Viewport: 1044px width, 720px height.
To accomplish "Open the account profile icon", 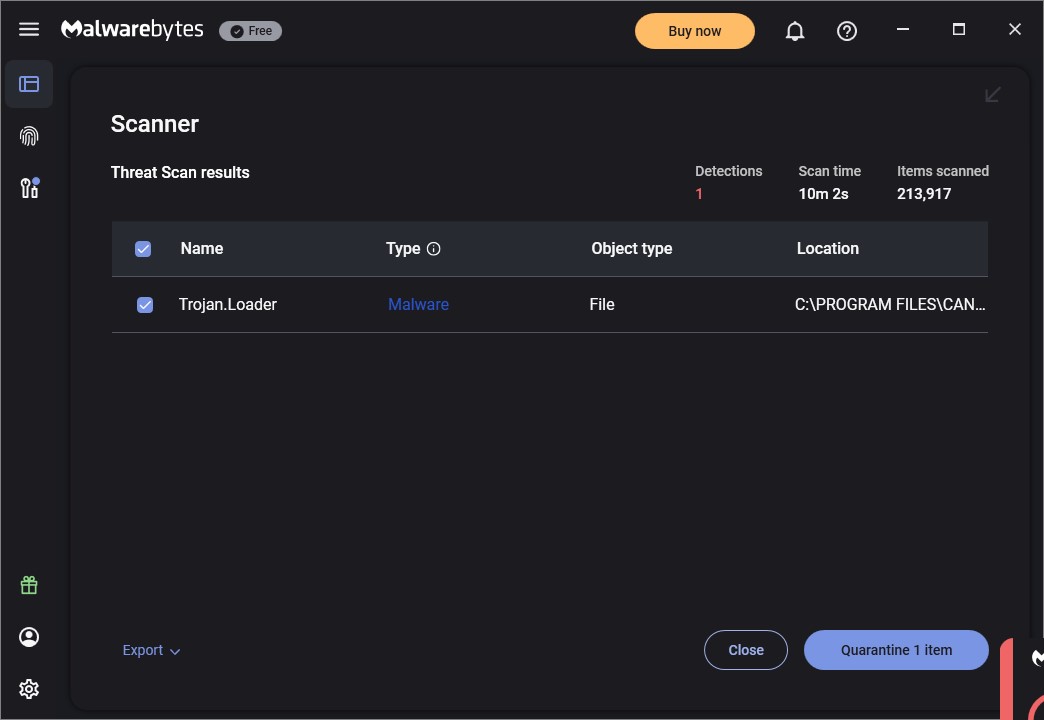I will [x=29, y=637].
